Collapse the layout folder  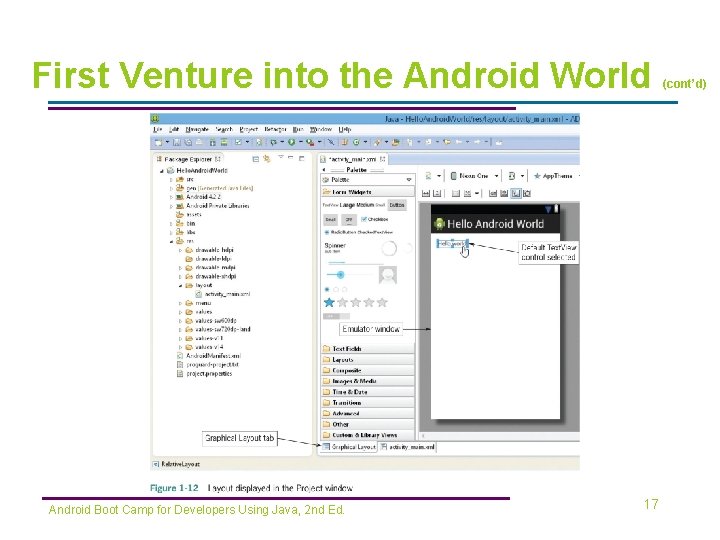coord(180,286)
